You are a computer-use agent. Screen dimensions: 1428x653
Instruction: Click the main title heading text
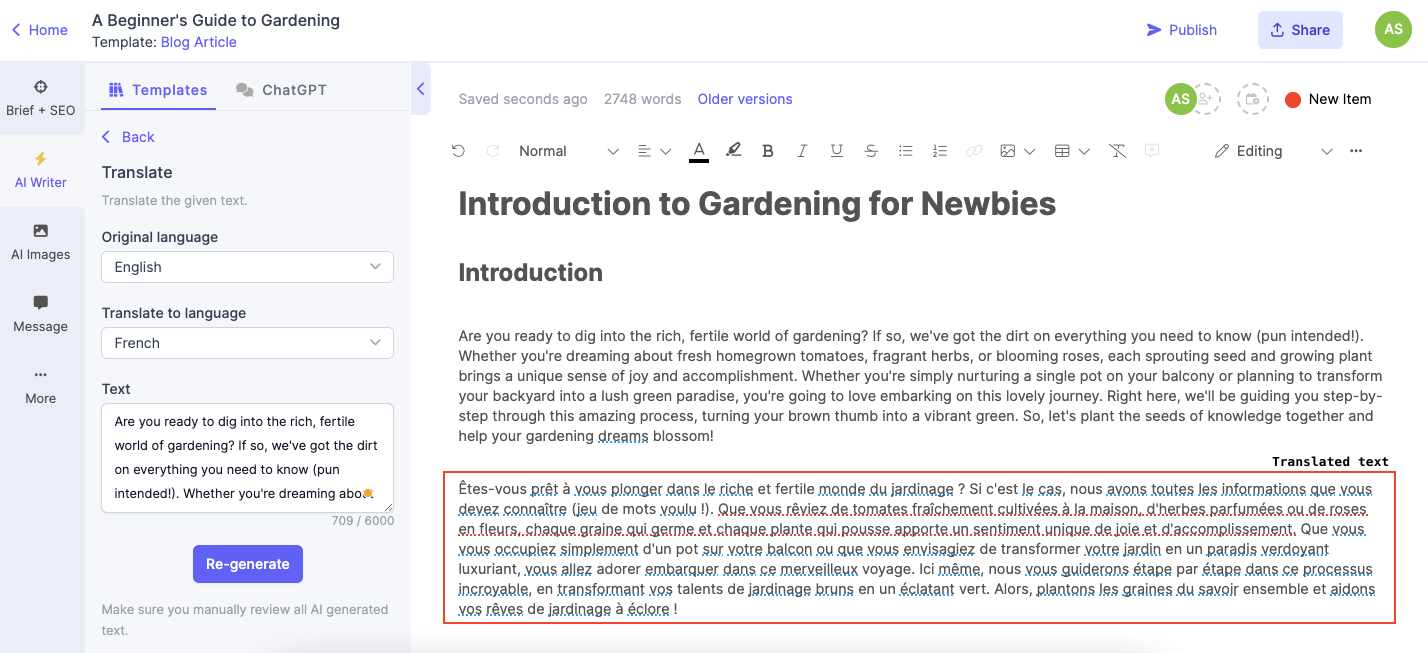(757, 204)
